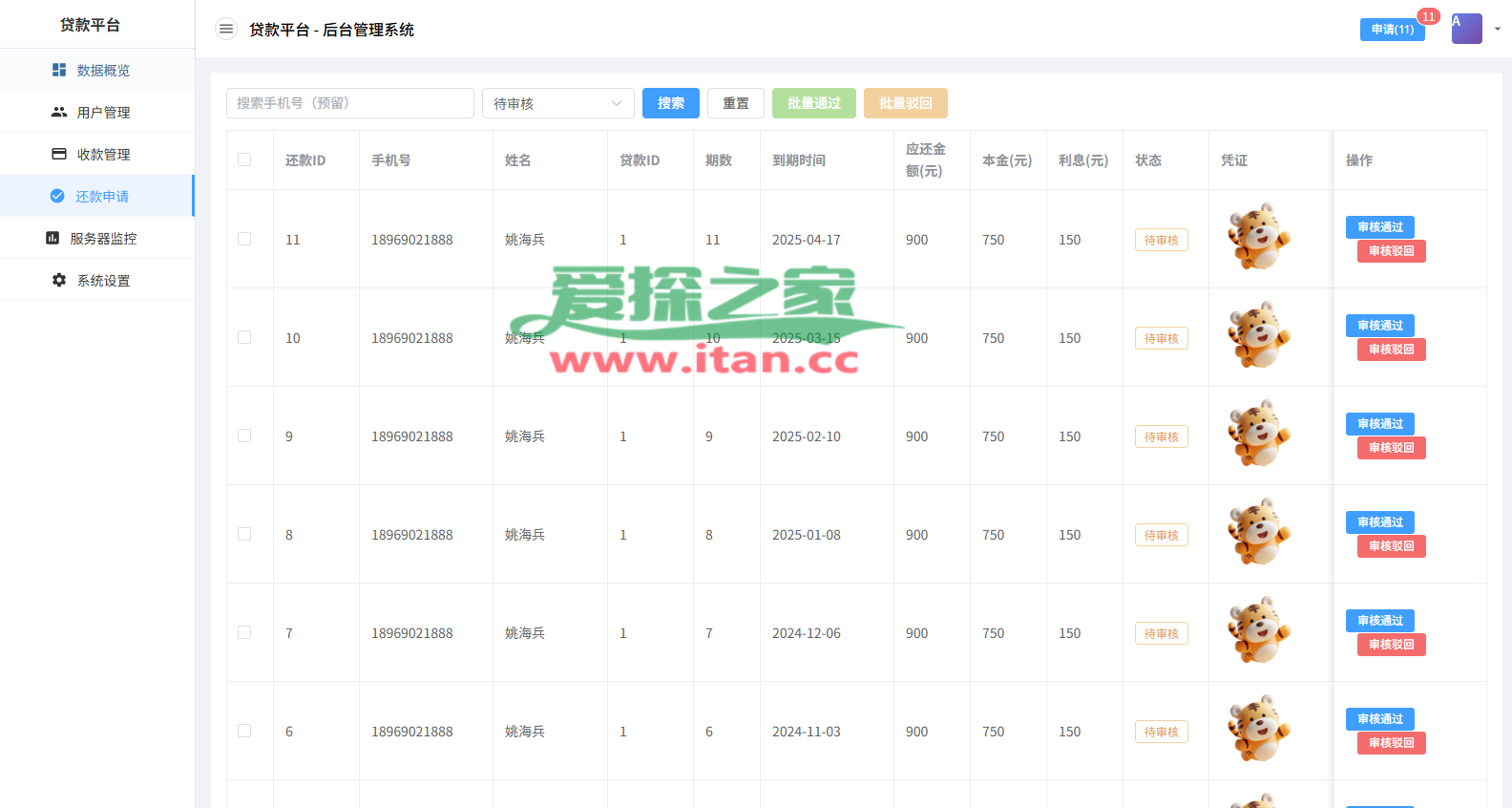Click the 还款申请 checkmark icon
The image size is (1512, 808).
57,196
